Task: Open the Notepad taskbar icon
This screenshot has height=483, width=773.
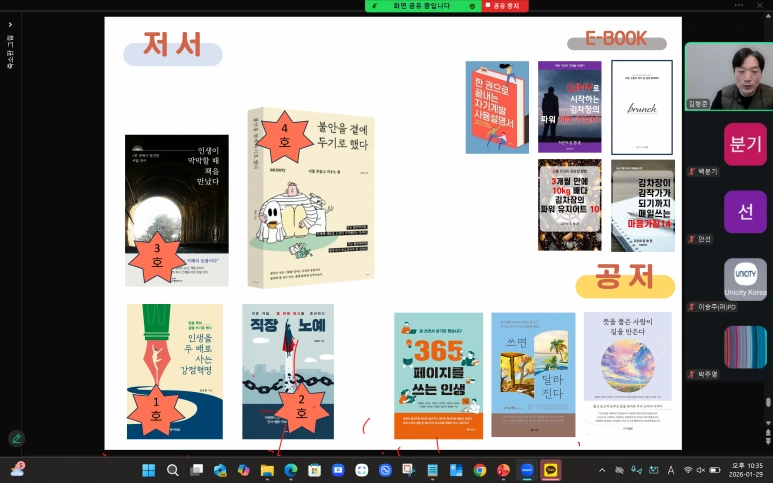Action: tap(432, 470)
